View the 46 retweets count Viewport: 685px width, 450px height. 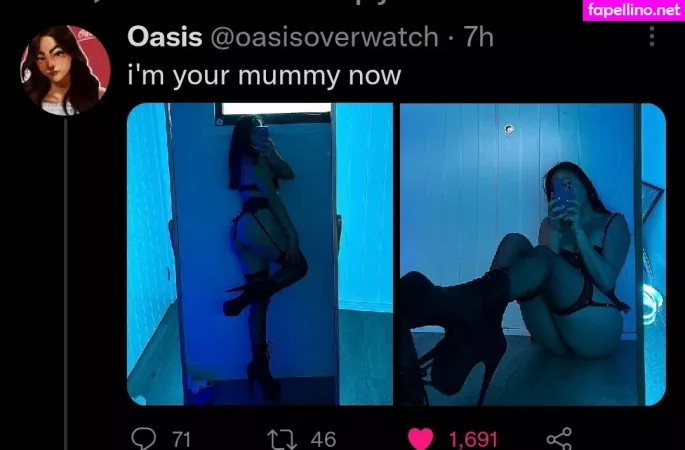323,440
